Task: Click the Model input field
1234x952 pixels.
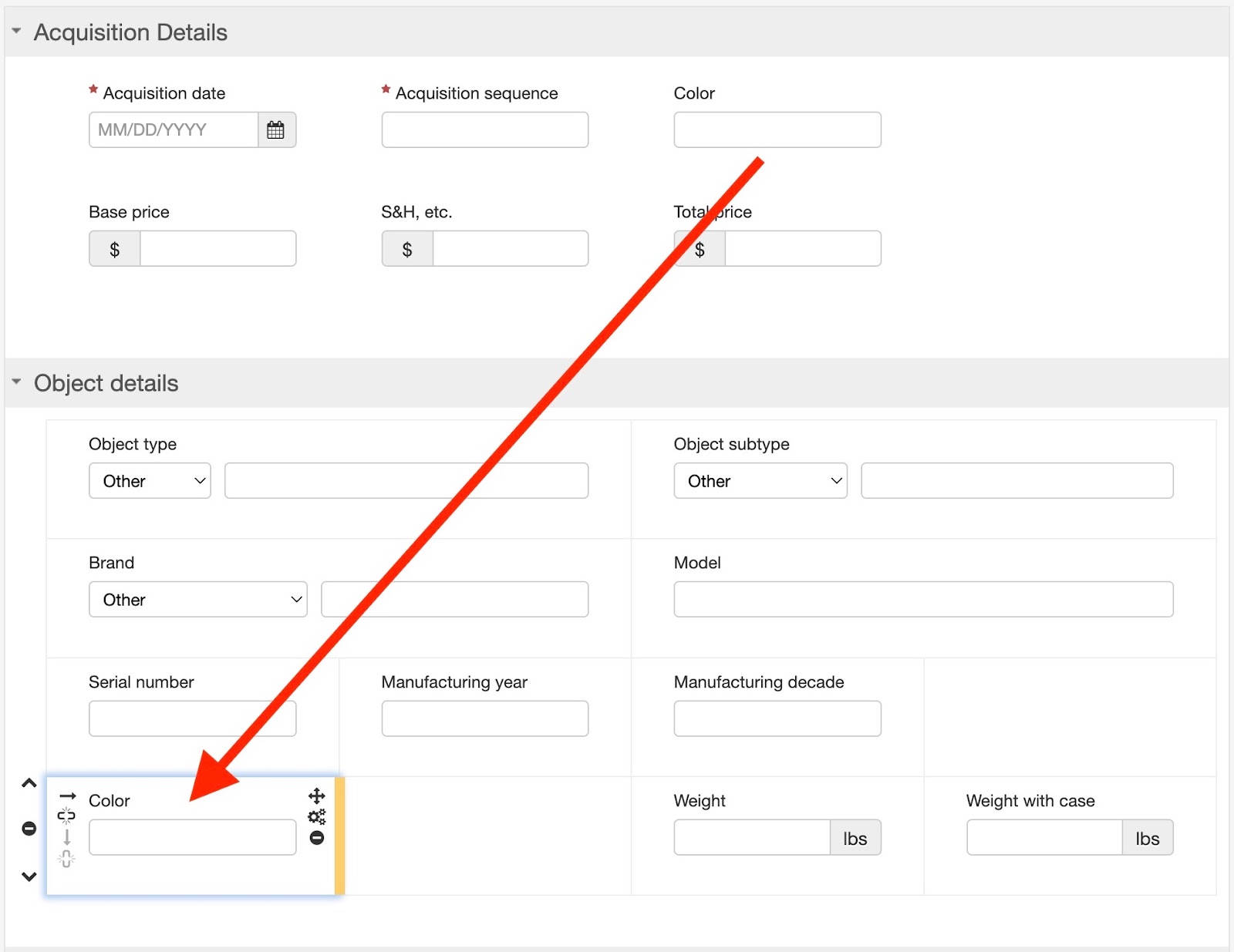Action: [923, 599]
